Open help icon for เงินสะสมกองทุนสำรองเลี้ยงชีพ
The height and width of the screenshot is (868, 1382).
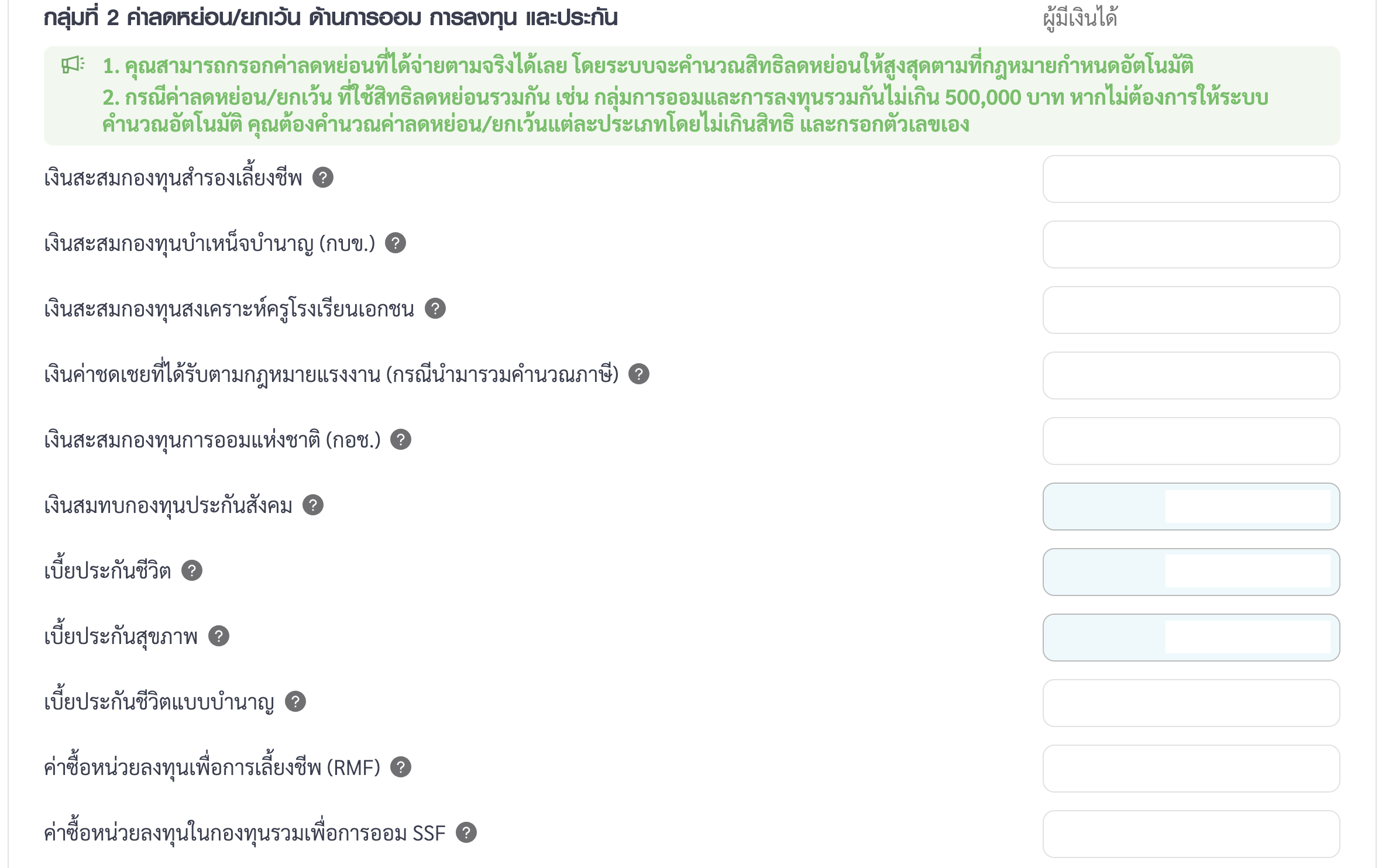click(323, 177)
